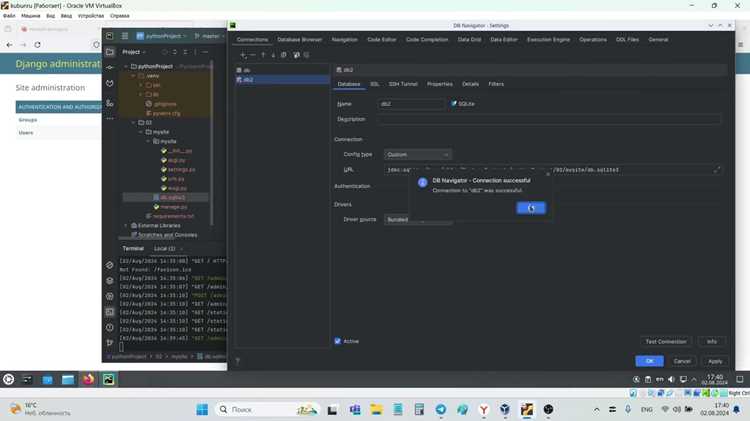
Task: Open Yandex browser from Windows taskbar
Action: [x=484, y=410]
